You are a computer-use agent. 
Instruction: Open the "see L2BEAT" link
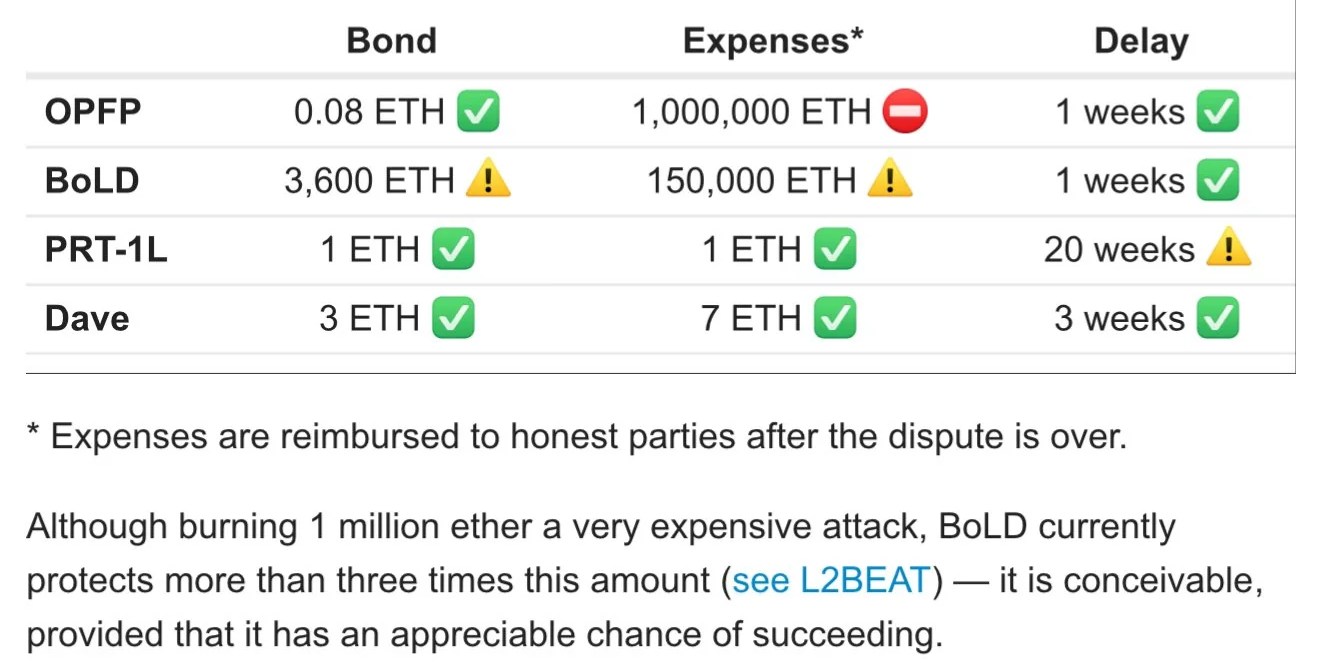[x=831, y=581]
